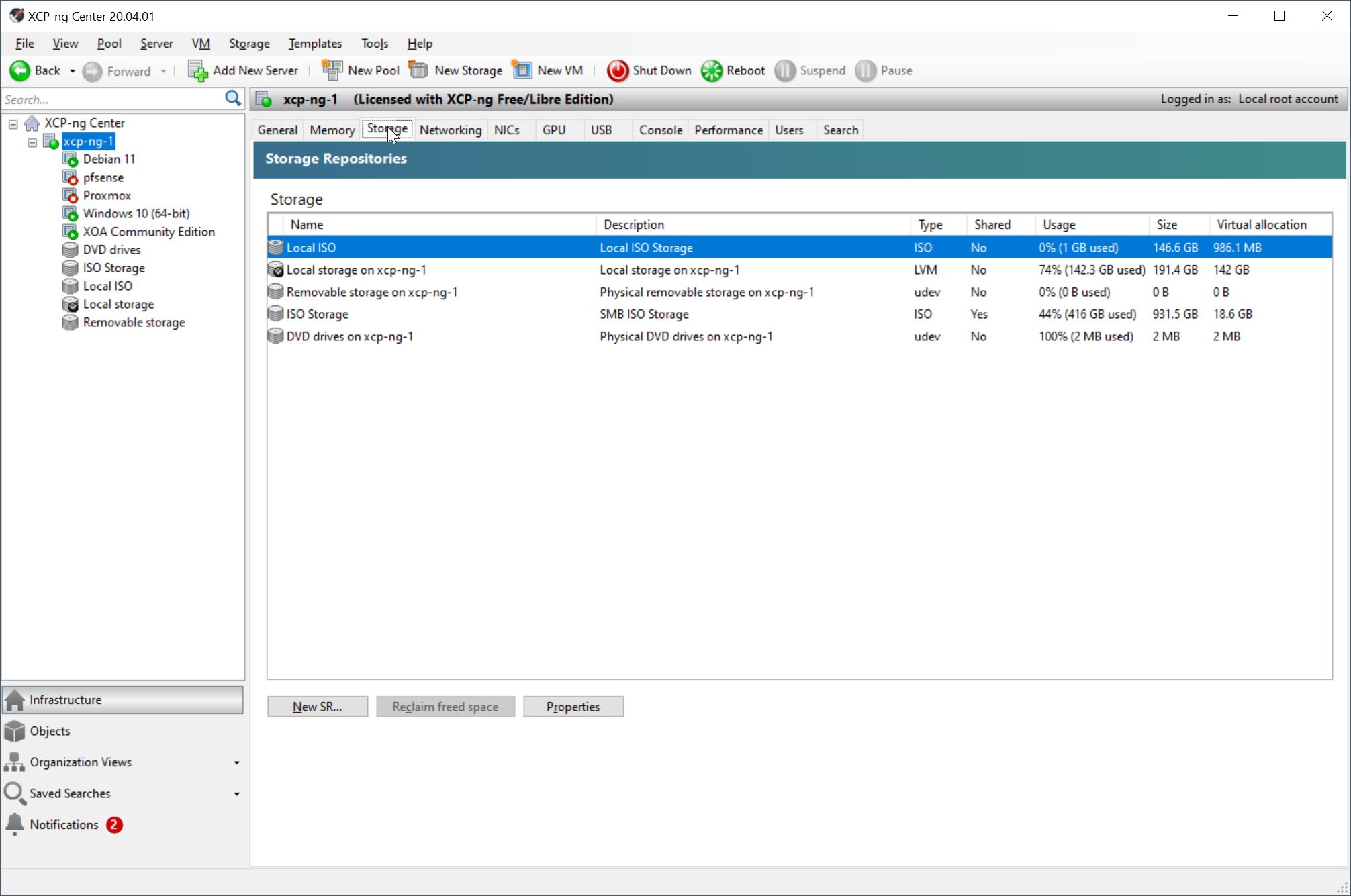Switch to the Networking tab

point(450,130)
